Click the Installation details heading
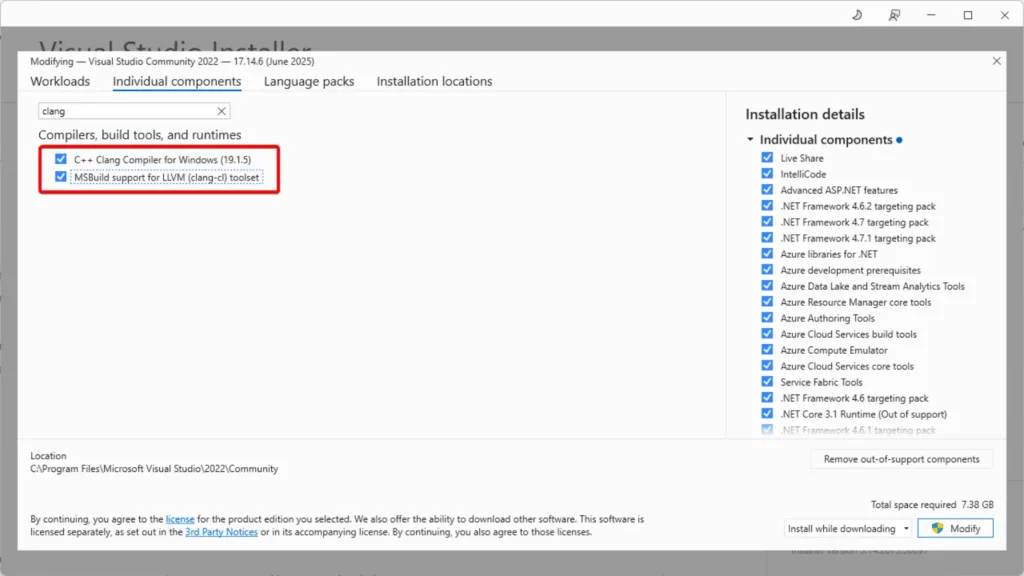The height and width of the screenshot is (576, 1024). (805, 114)
